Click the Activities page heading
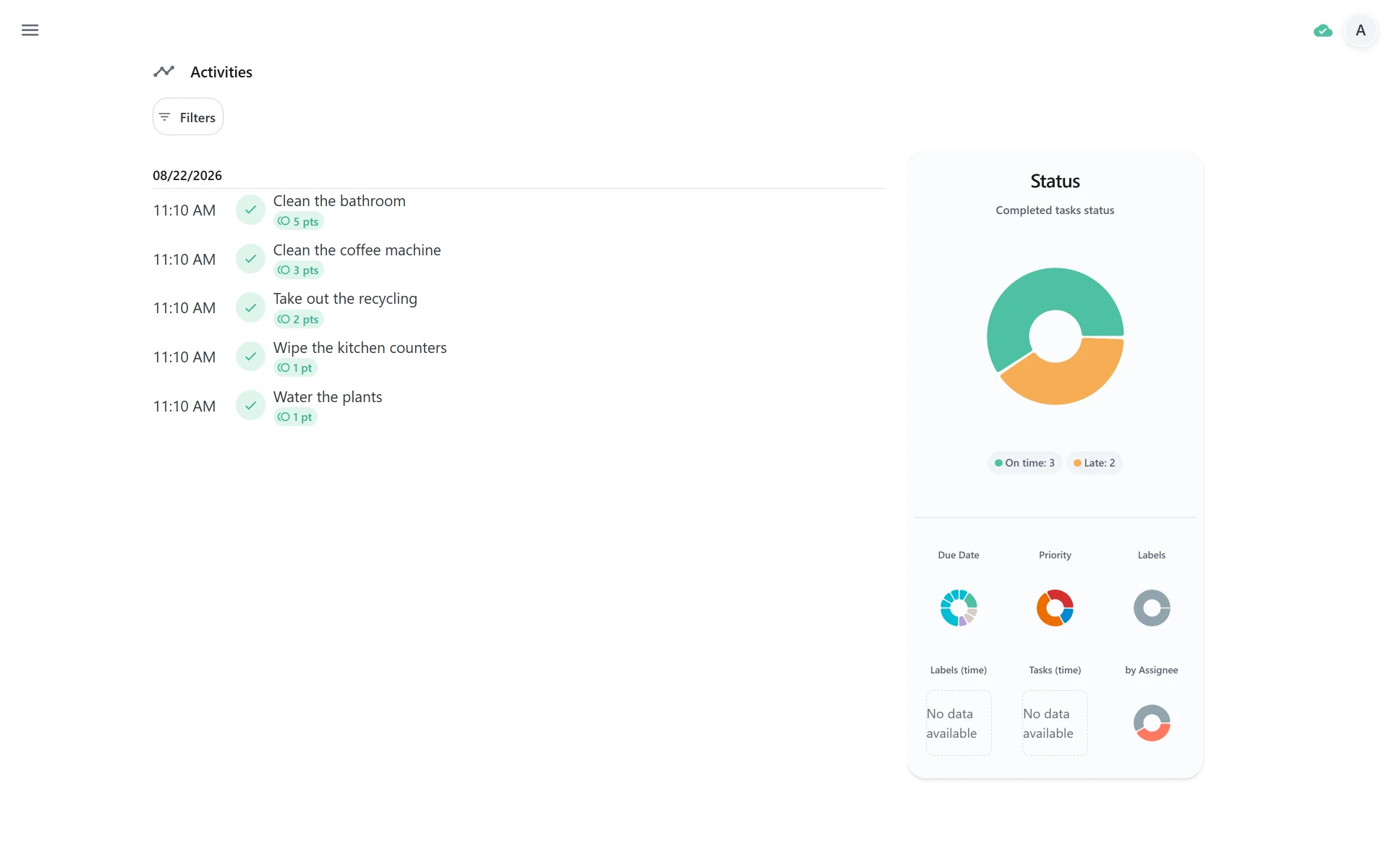 [221, 72]
